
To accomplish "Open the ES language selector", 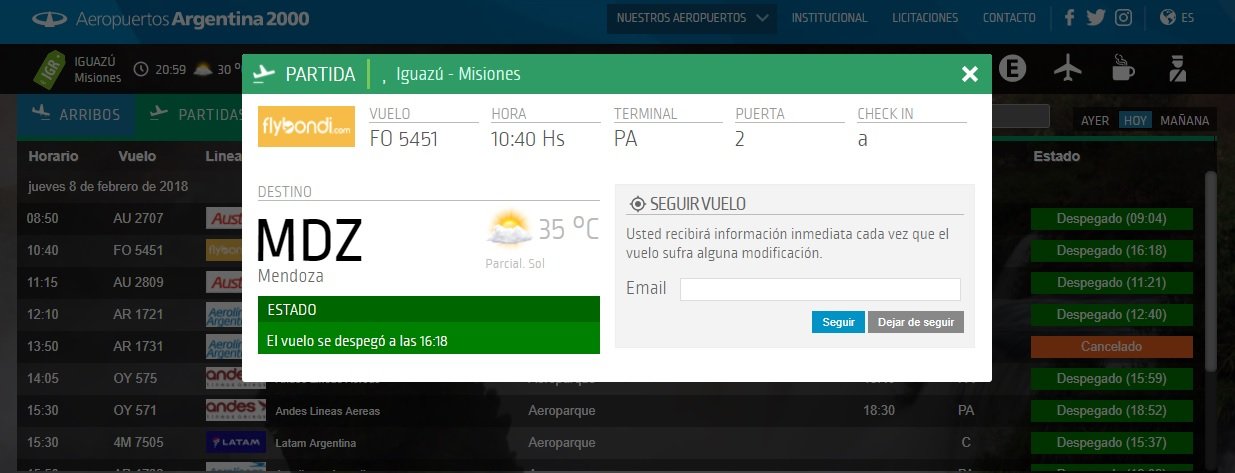I will 1177,18.
